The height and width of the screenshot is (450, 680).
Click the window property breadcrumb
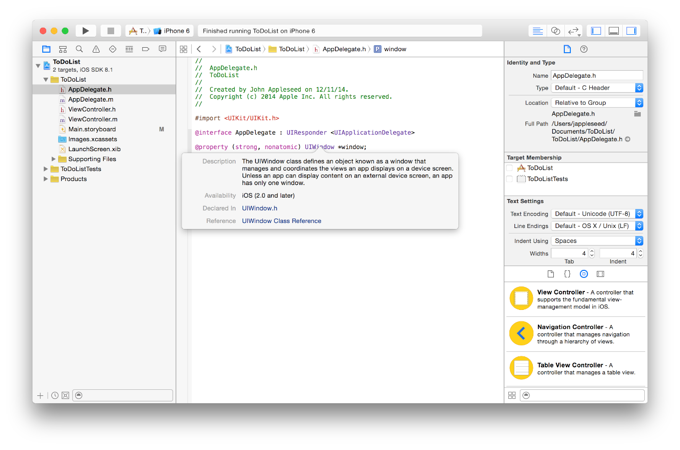click(390, 49)
